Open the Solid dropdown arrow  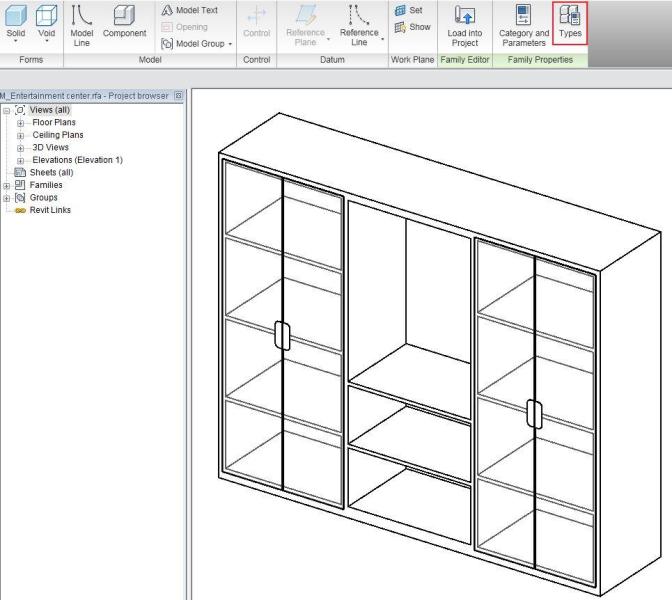coord(16,42)
